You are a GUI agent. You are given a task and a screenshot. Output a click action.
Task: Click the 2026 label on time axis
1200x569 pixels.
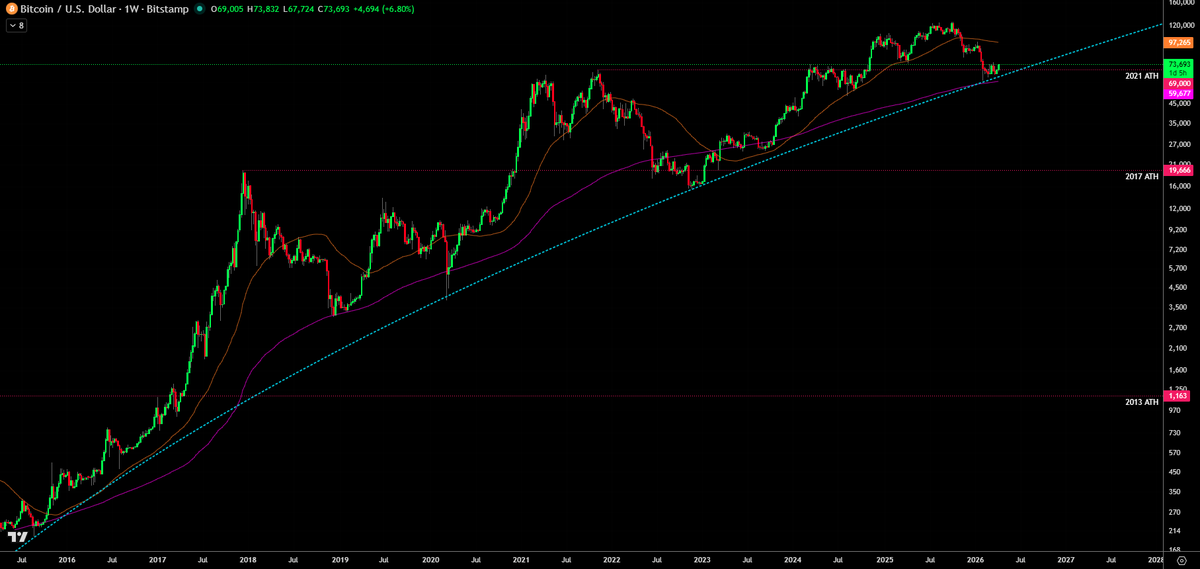[976, 561]
